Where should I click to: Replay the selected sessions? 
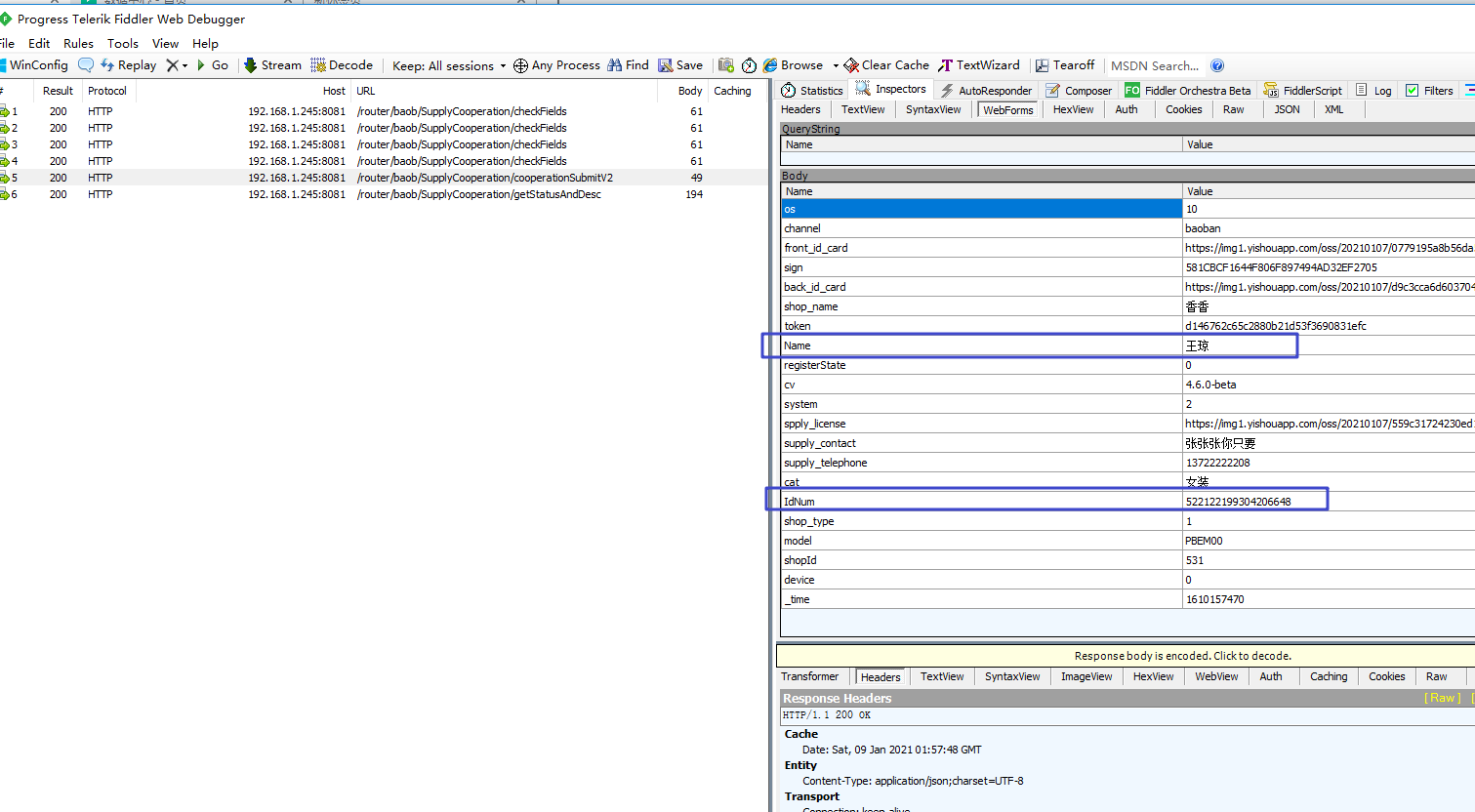pos(128,65)
